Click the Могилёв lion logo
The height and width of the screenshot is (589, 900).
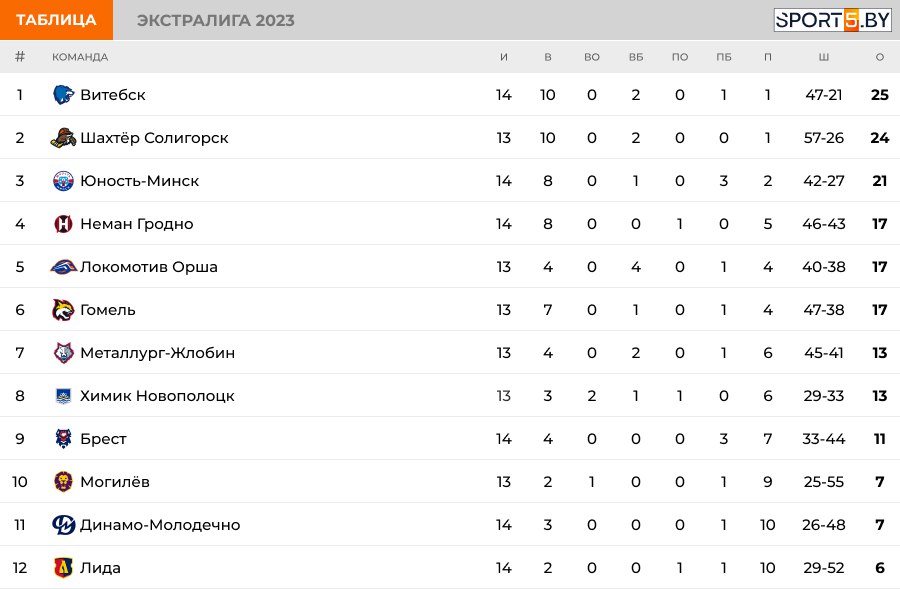click(63, 482)
